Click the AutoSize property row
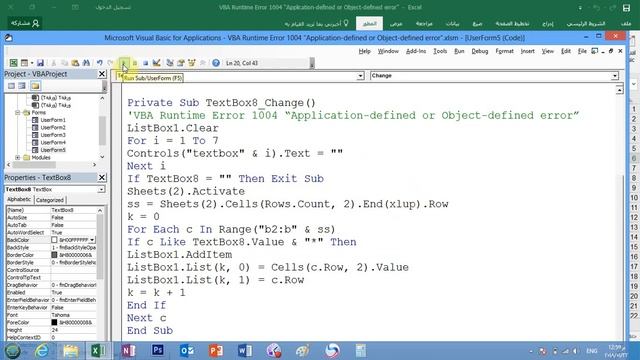 point(51,218)
